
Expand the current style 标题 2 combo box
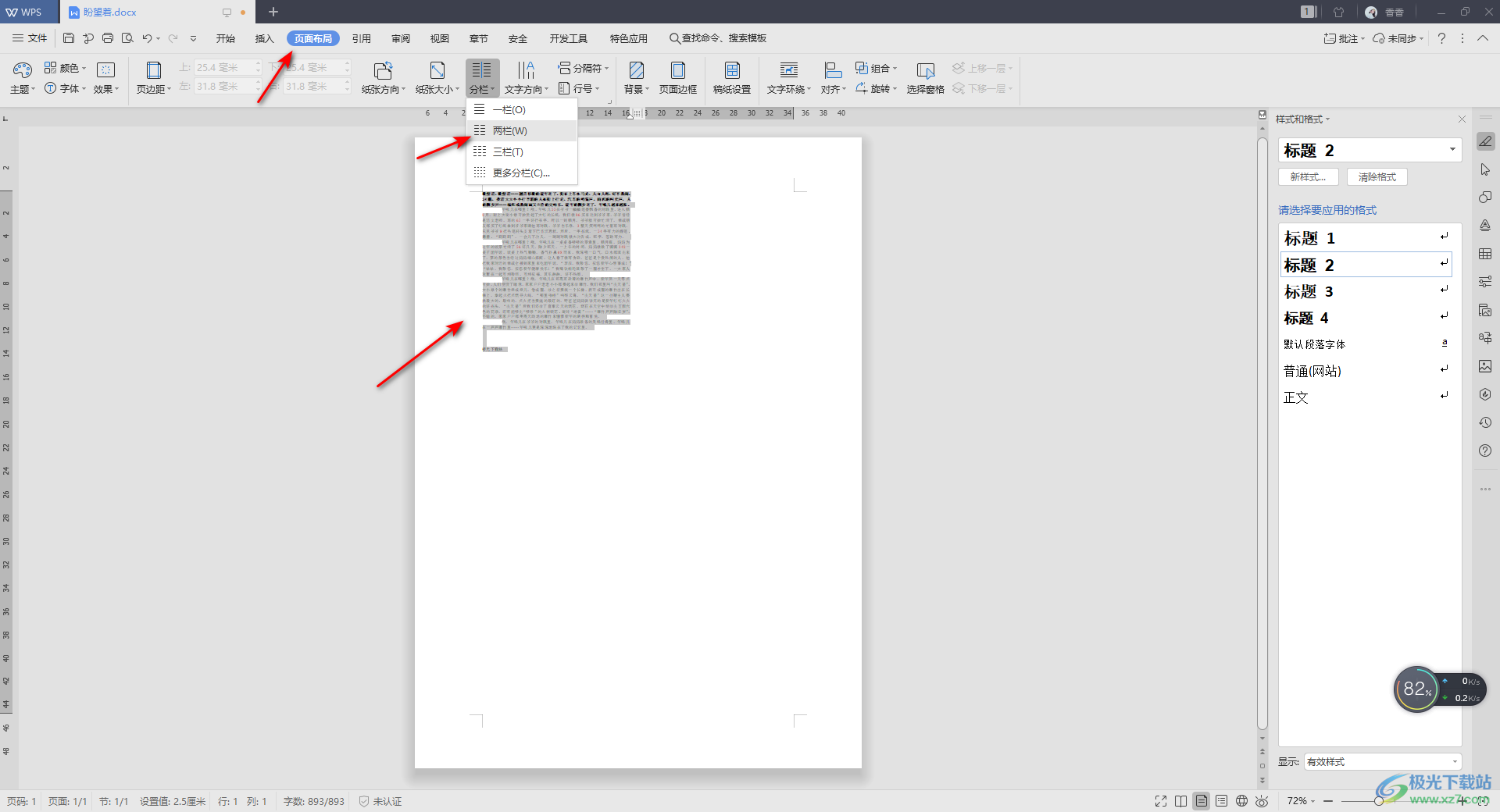pos(1452,150)
